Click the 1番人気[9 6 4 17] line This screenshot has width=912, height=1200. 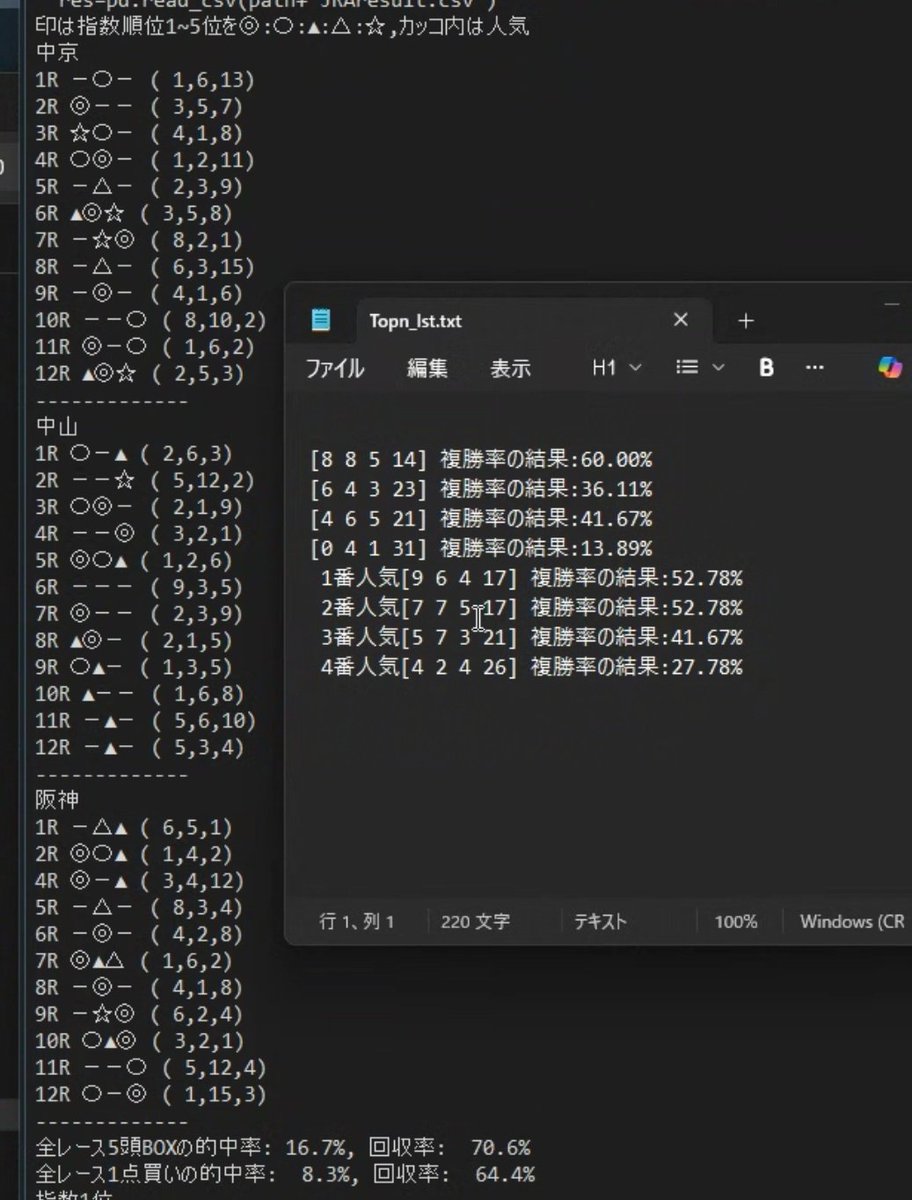click(531, 578)
